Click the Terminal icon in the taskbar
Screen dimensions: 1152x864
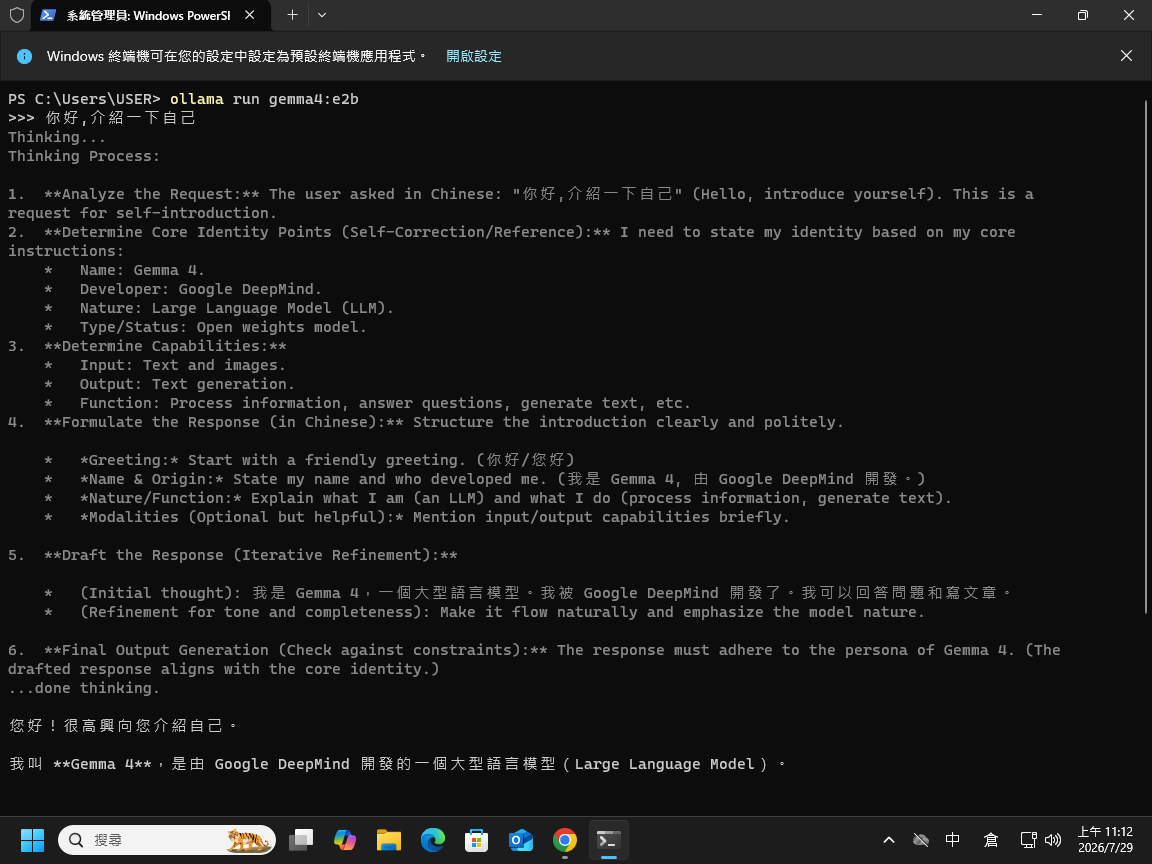(x=609, y=840)
